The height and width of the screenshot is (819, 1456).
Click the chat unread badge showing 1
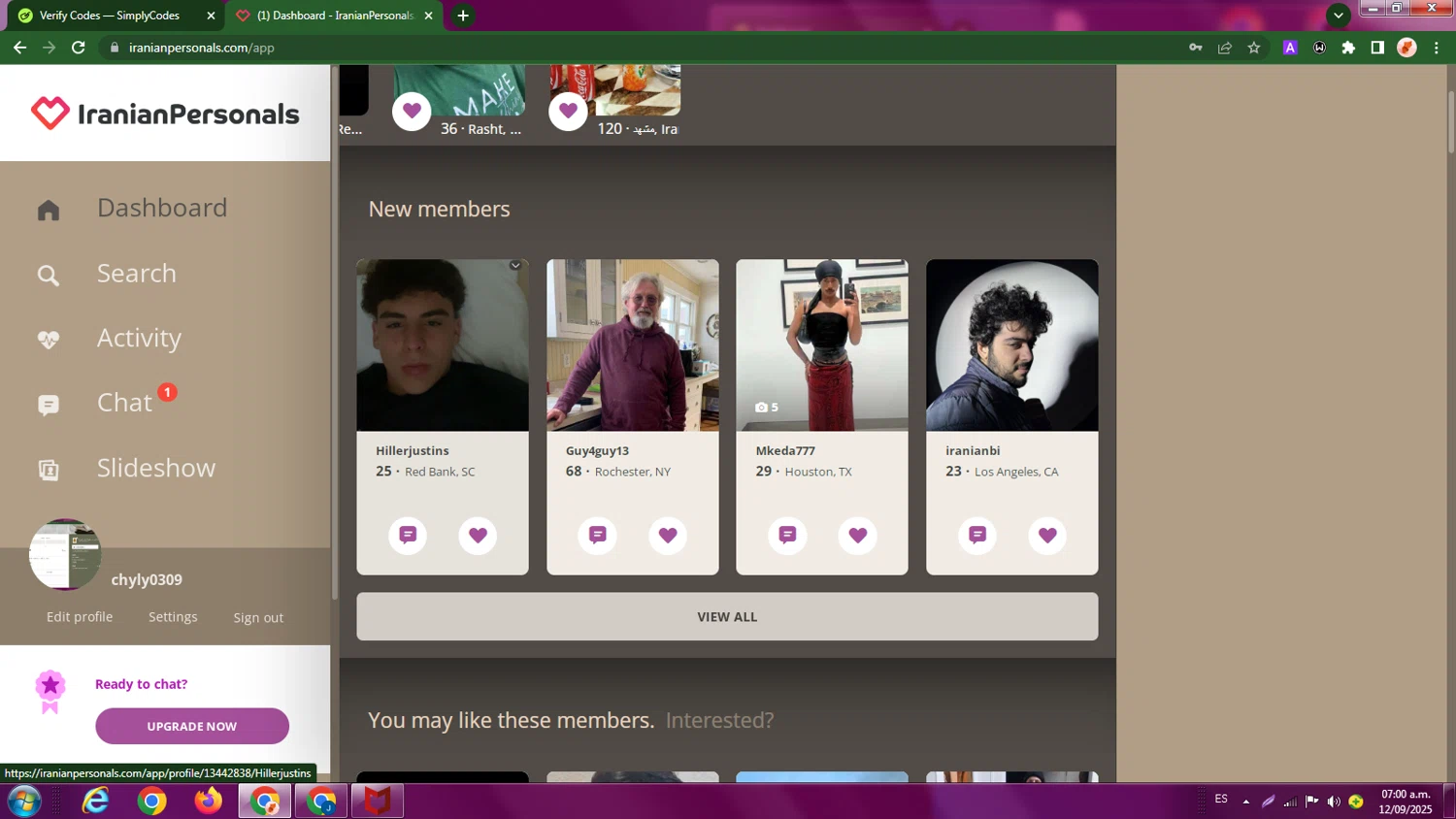click(168, 392)
